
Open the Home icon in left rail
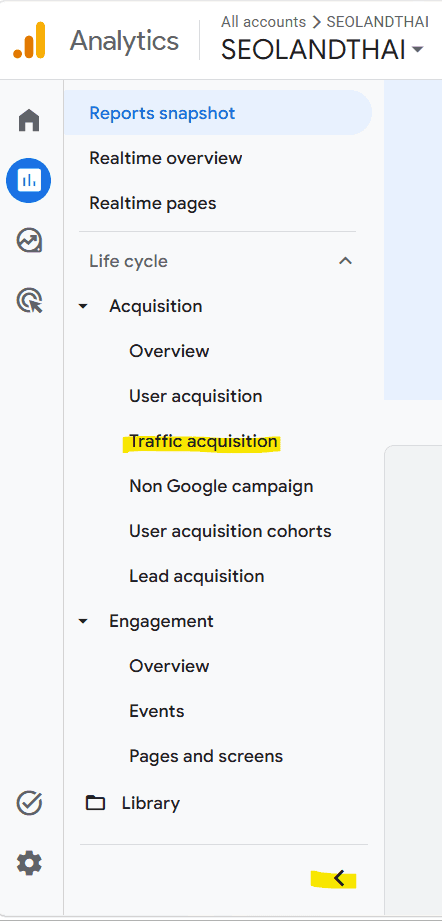(x=29, y=120)
